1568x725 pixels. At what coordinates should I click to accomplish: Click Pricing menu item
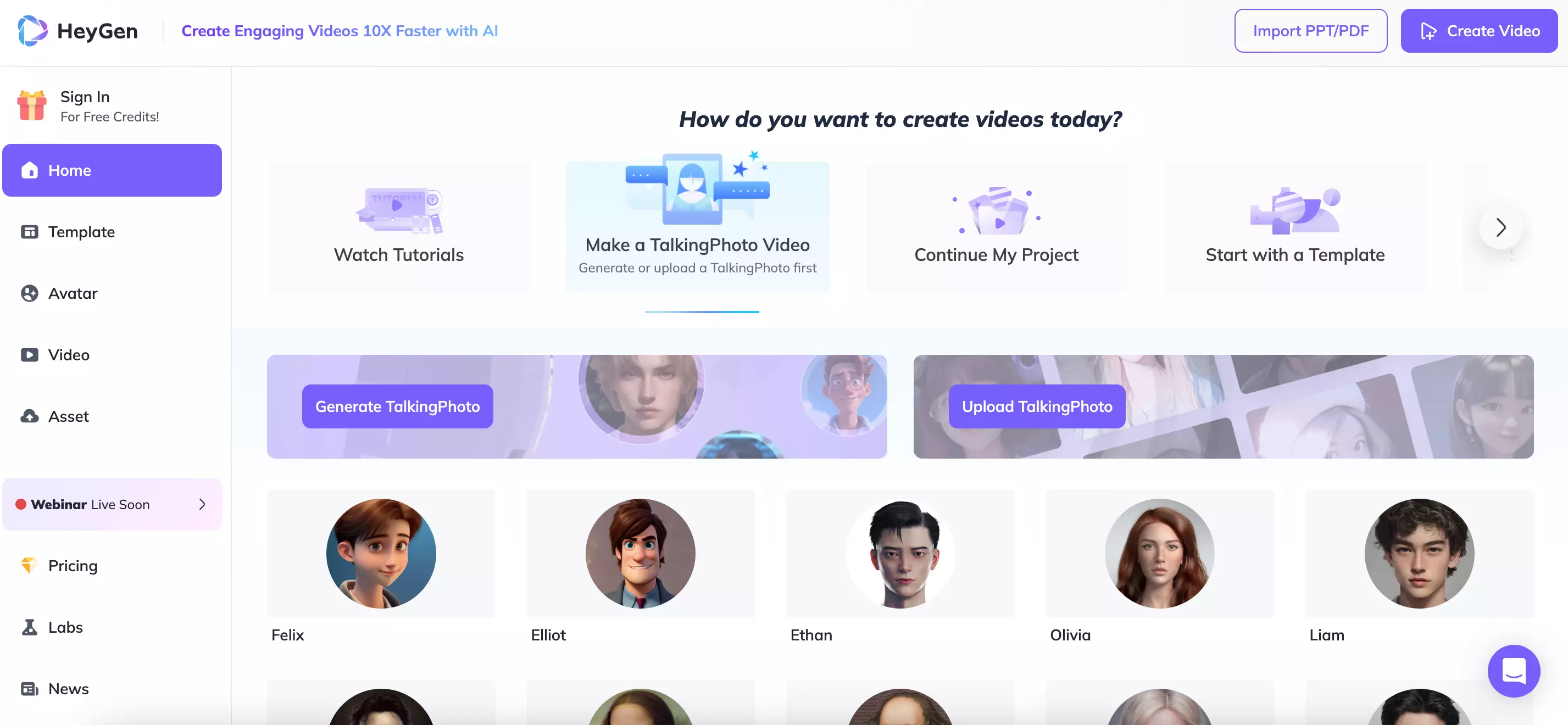click(x=73, y=565)
